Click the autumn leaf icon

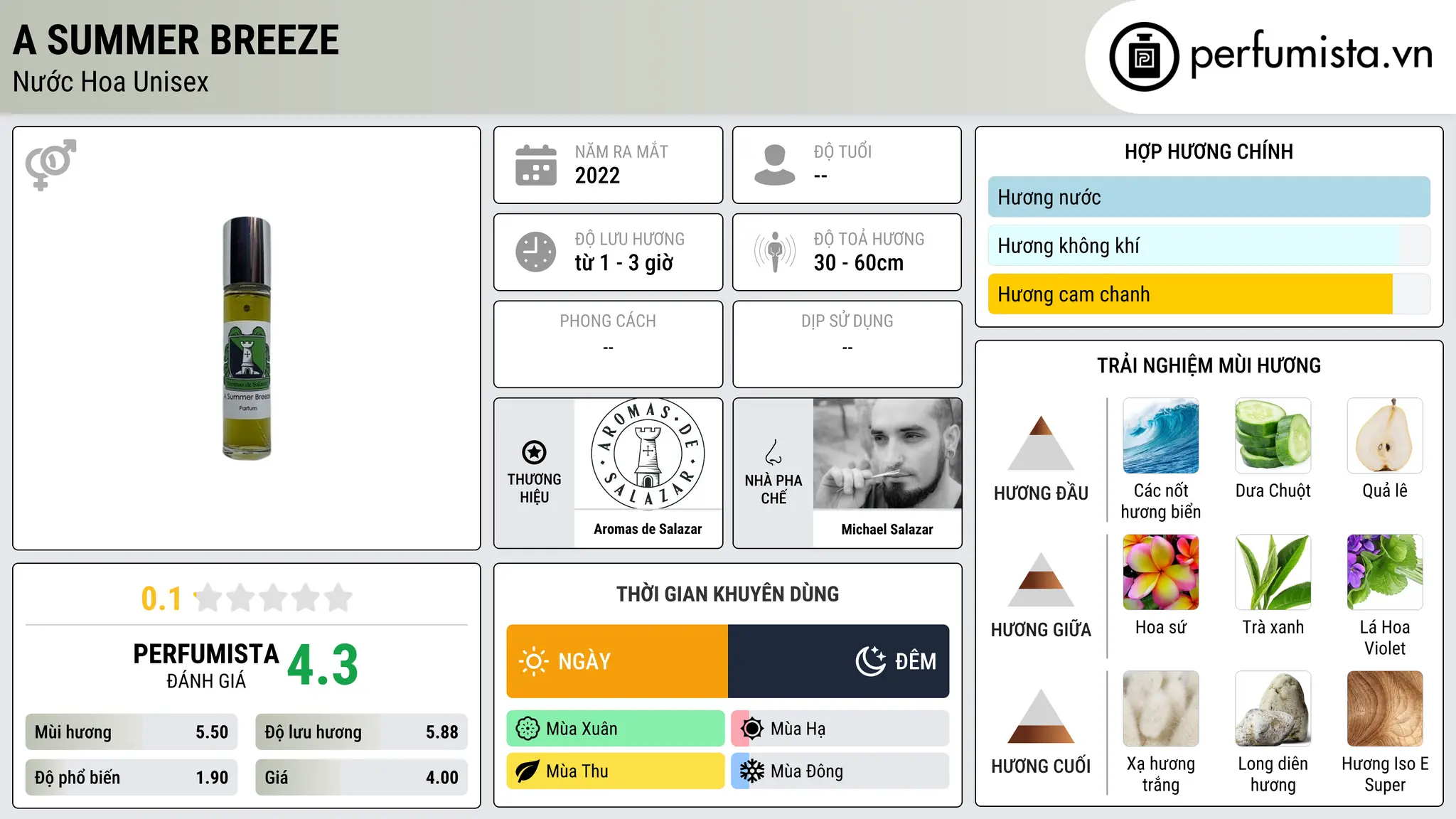pos(528,771)
